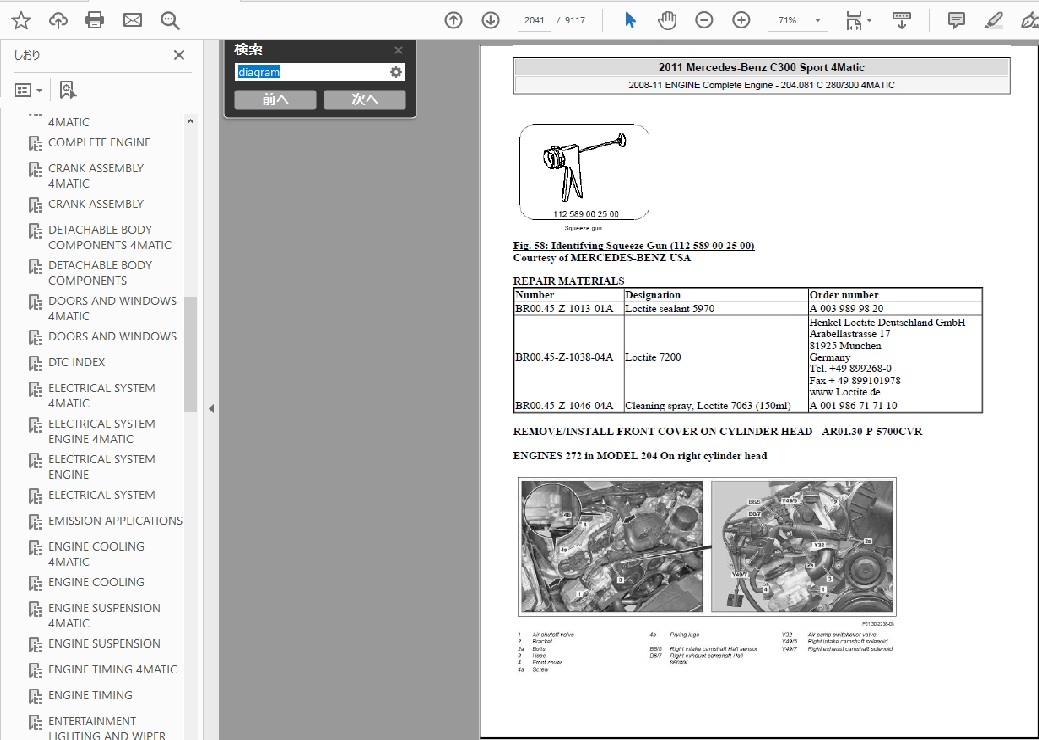
Task: Click the star bookmark icon in toolbar
Action: 21,21
